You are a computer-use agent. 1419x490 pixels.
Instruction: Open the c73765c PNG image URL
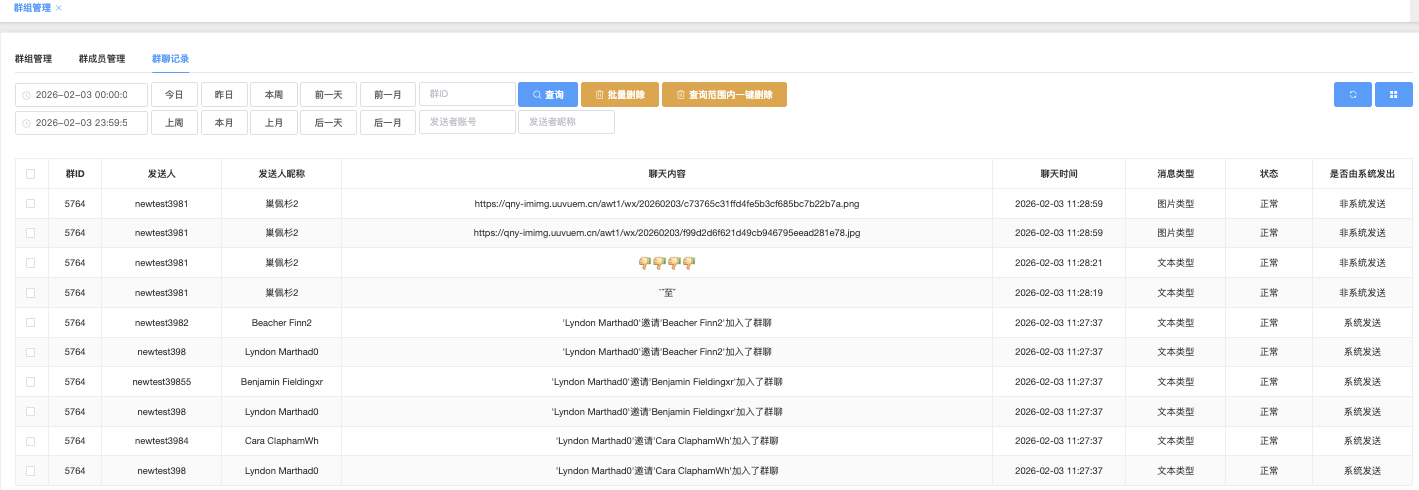point(666,204)
